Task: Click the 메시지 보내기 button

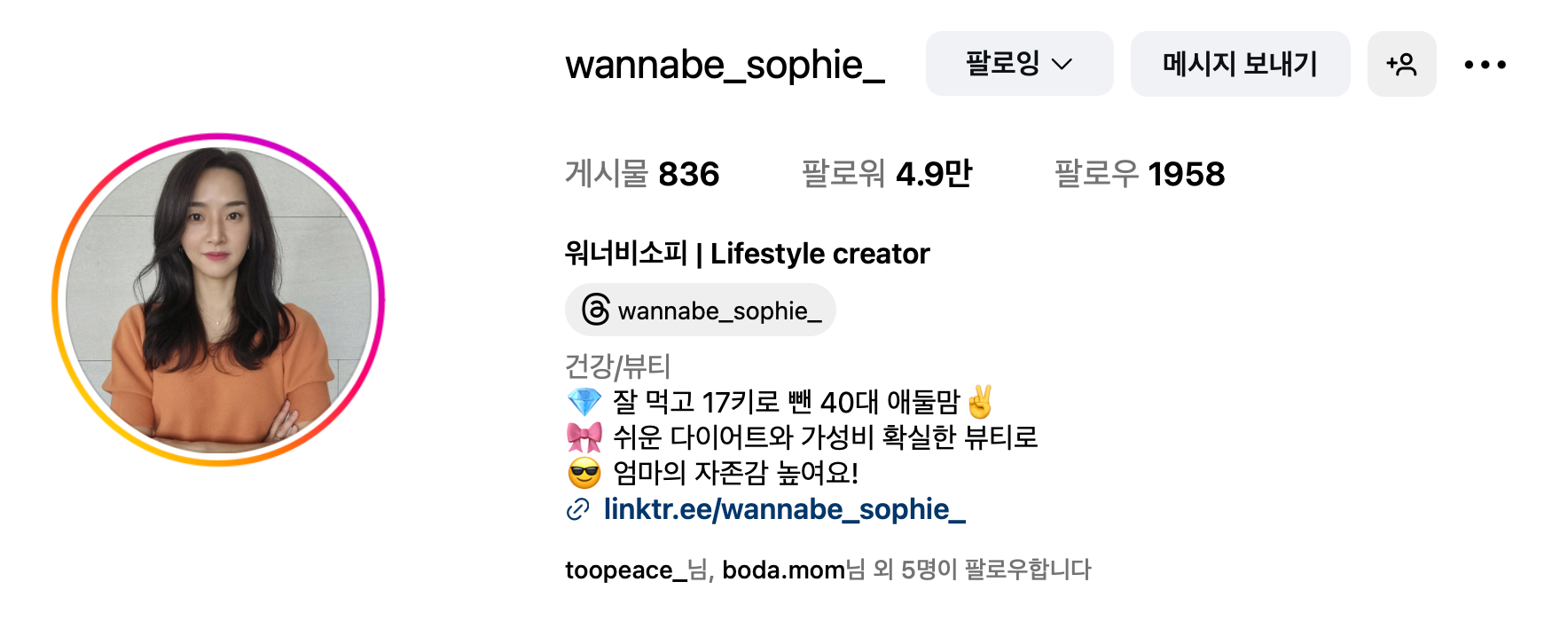Action: (x=1240, y=64)
